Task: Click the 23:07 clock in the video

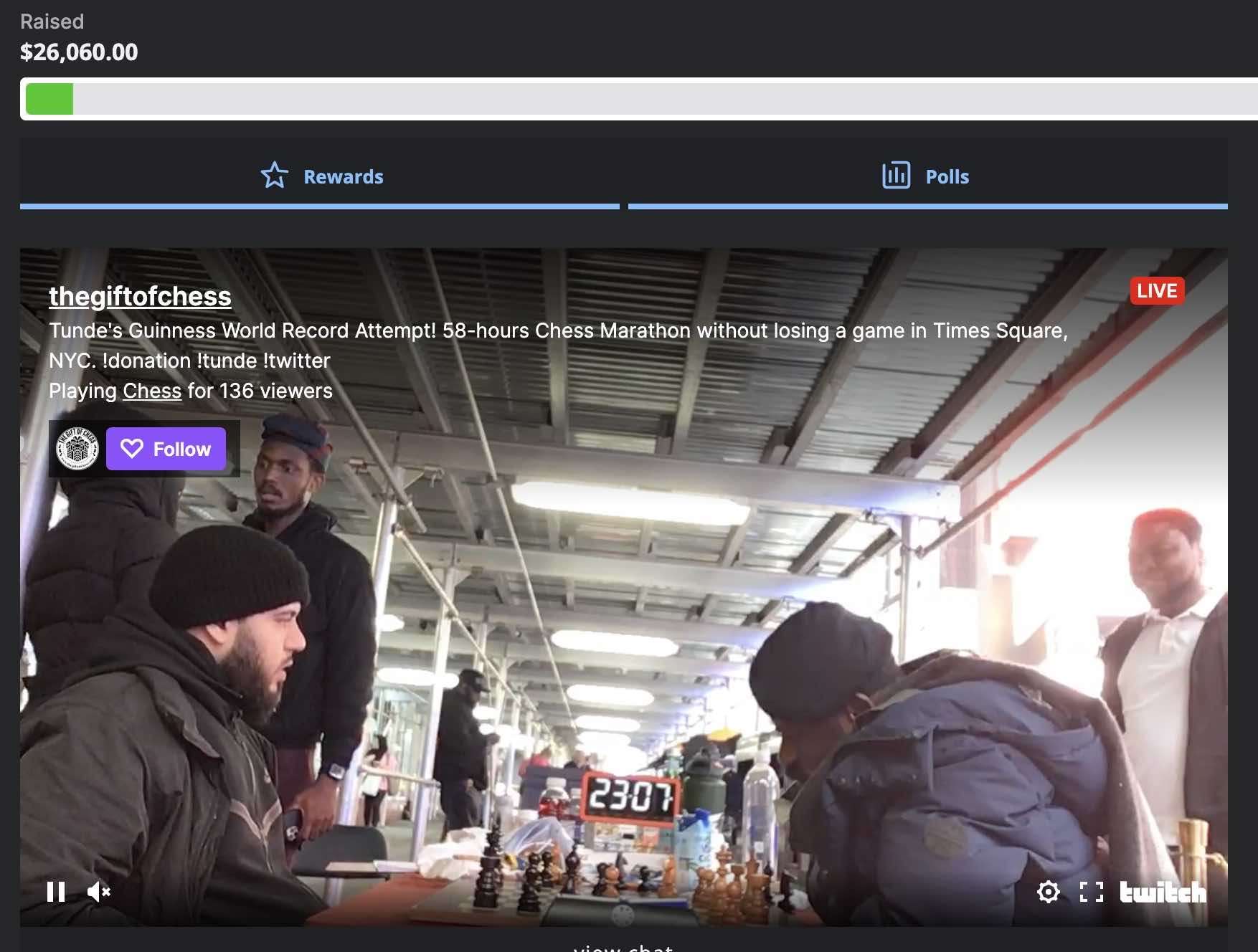Action: (x=630, y=796)
